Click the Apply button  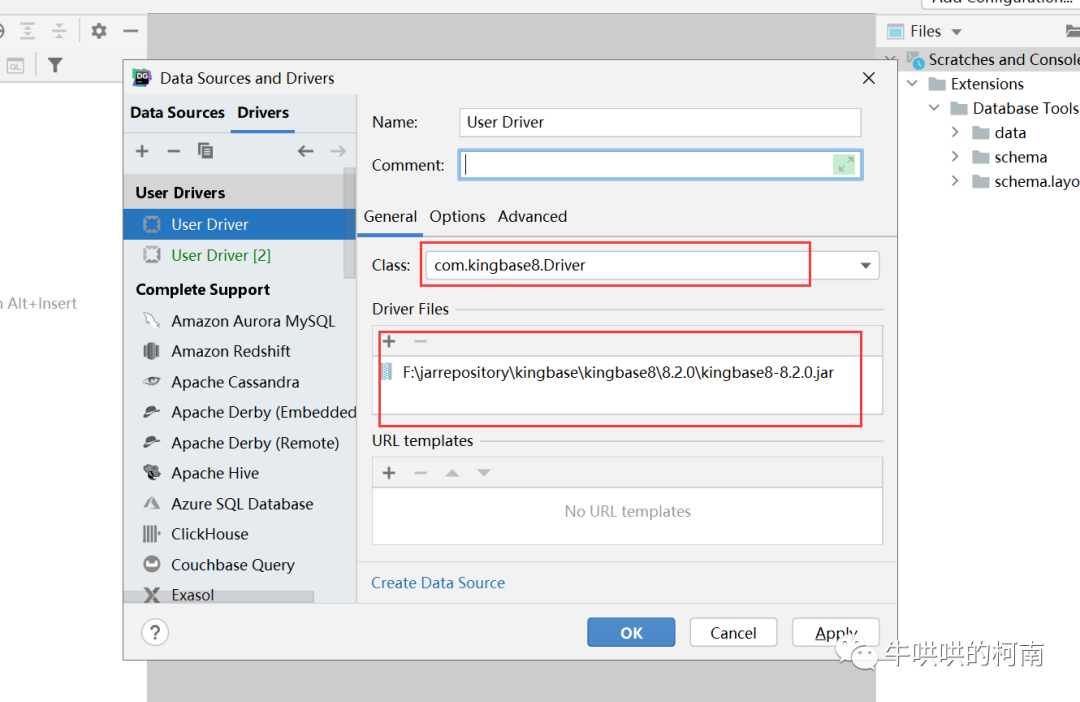tap(835, 632)
